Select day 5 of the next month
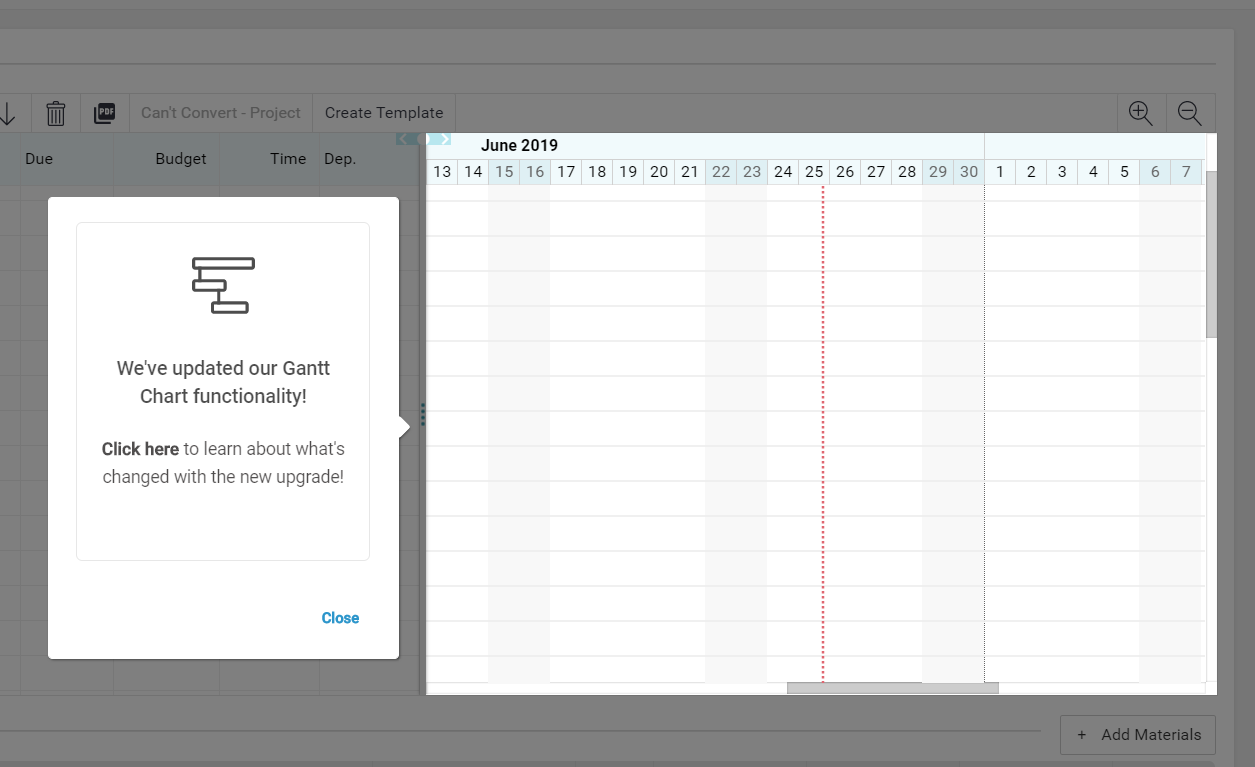This screenshot has width=1255, height=767. pyautogui.click(x=1124, y=172)
